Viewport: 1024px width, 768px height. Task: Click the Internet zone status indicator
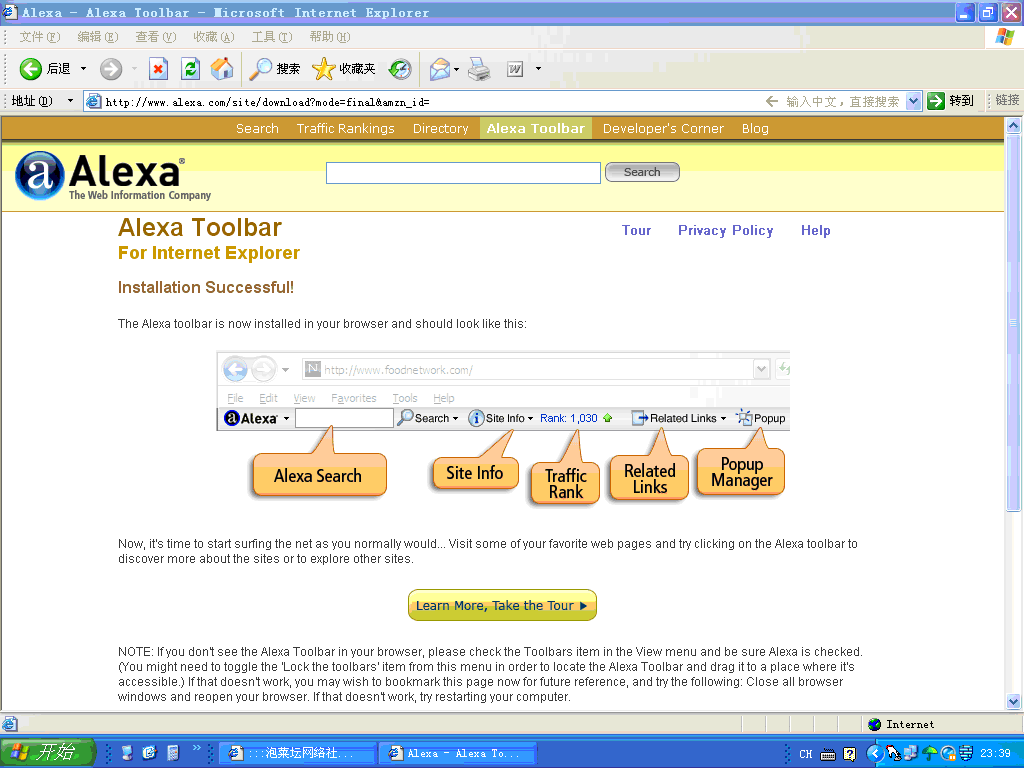tap(901, 724)
